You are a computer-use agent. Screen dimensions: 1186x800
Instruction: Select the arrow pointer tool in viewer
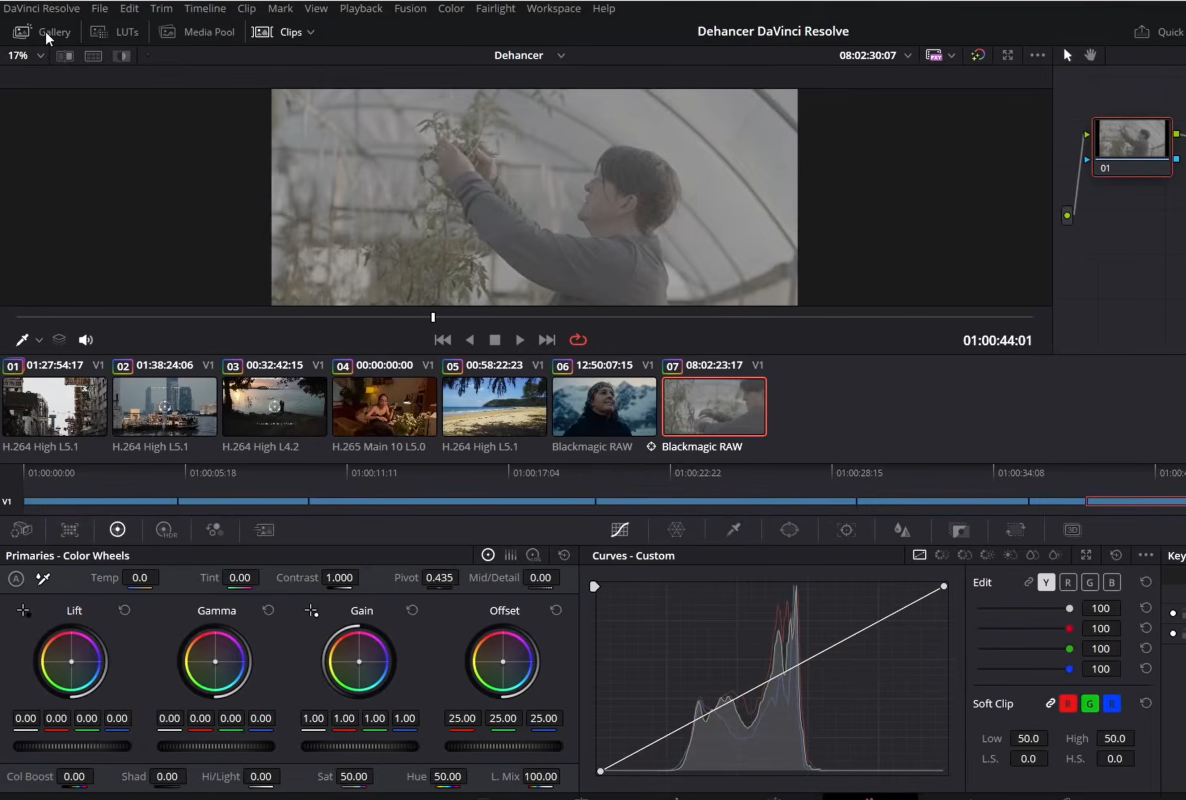point(1067,55)
